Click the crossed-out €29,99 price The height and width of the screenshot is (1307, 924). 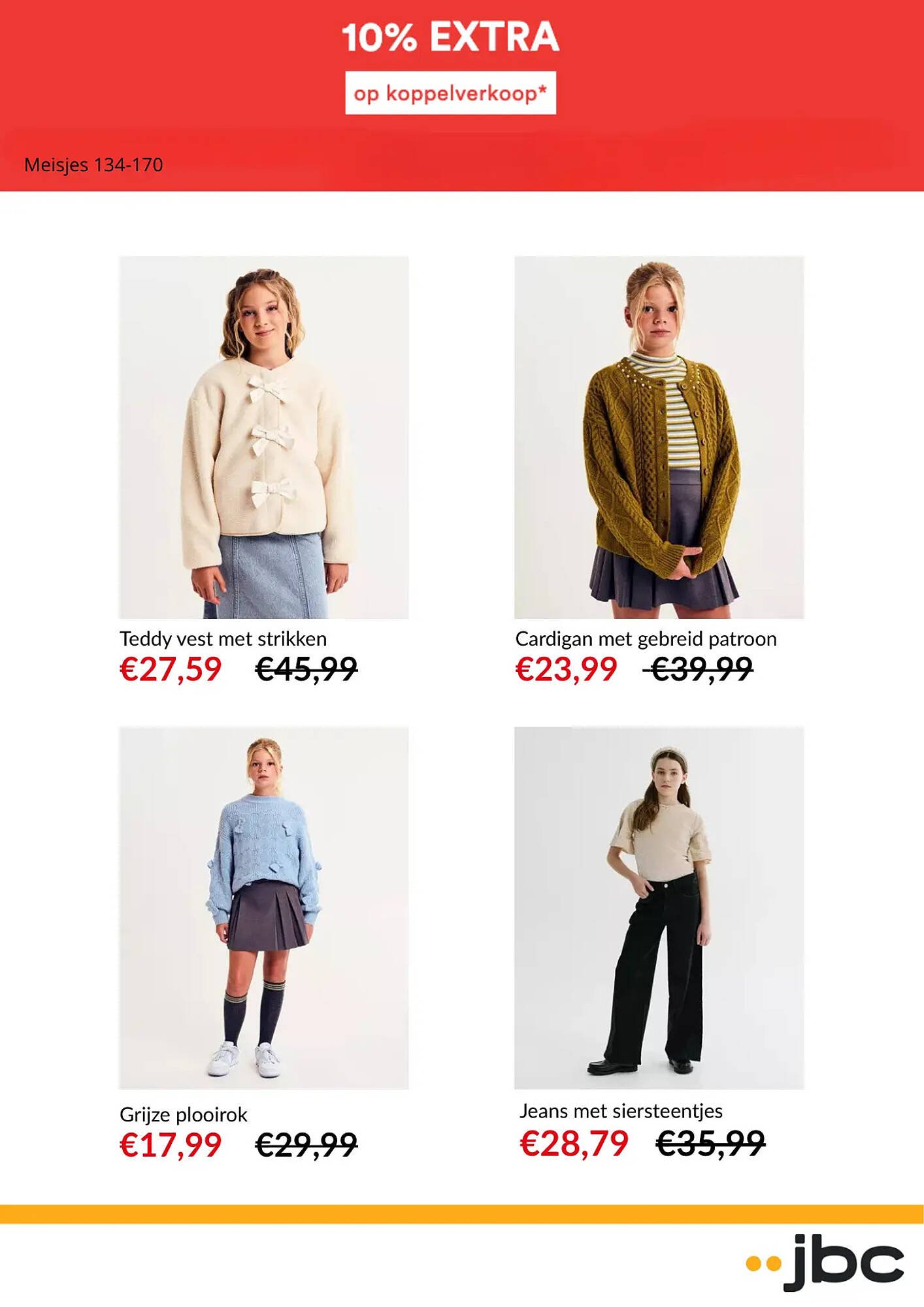[306, 1145]
